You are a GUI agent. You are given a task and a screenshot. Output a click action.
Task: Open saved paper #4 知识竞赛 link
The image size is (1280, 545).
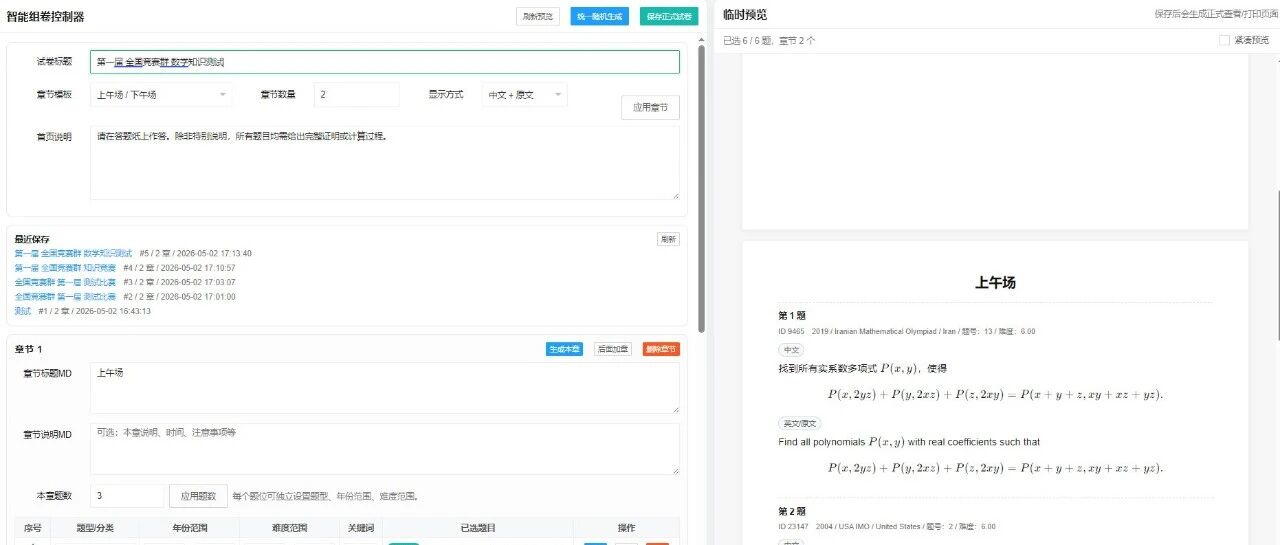(x=65, y=268)
